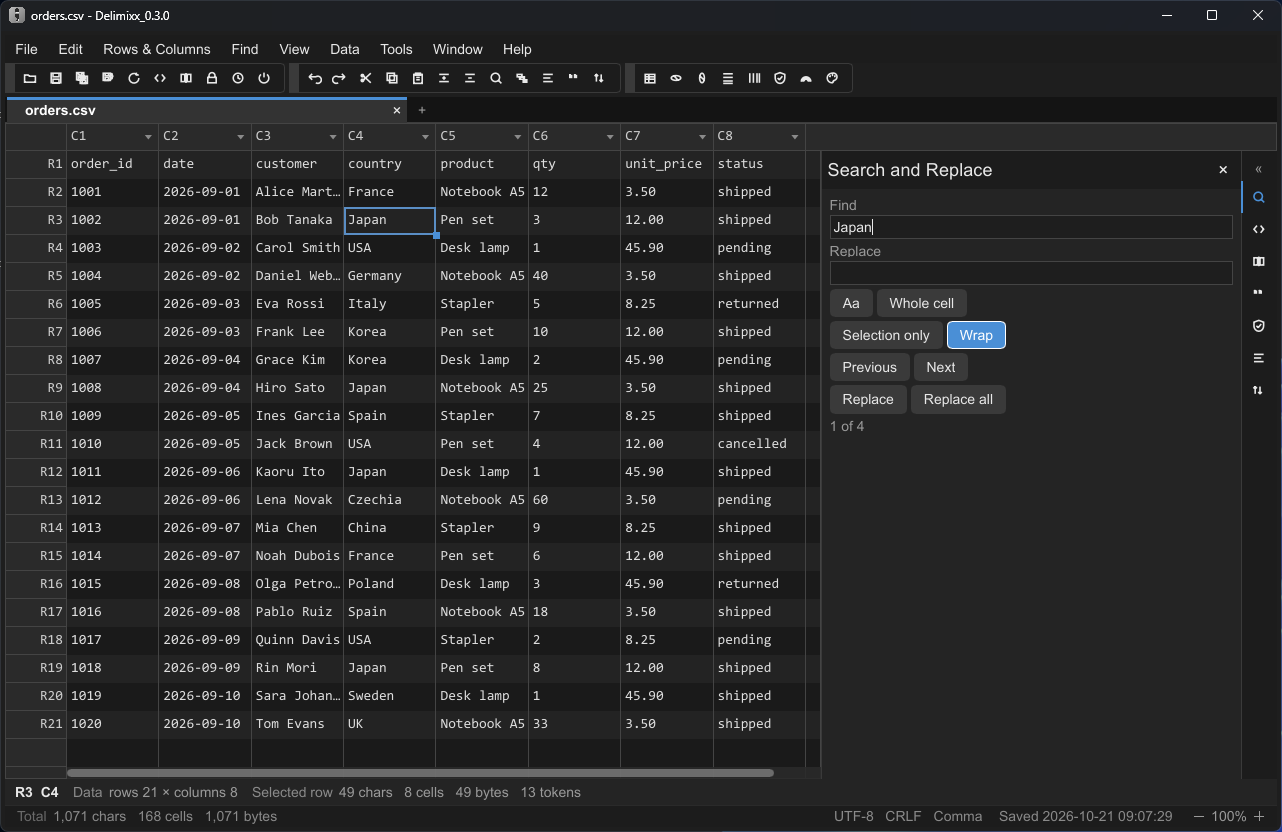Click the Replace all button
Screen dimensions: 1282x832
958,399
